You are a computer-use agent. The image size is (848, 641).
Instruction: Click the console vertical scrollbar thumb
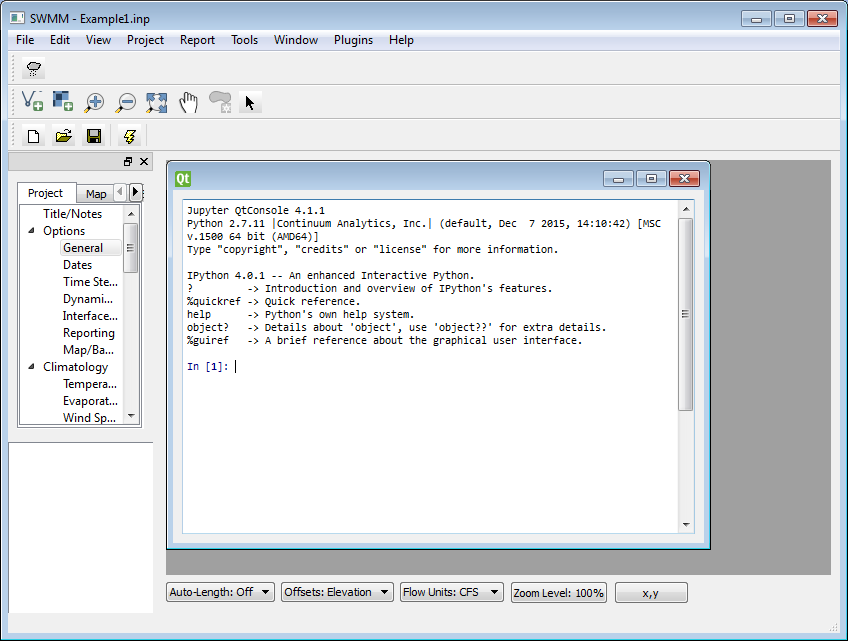[686, 314]
